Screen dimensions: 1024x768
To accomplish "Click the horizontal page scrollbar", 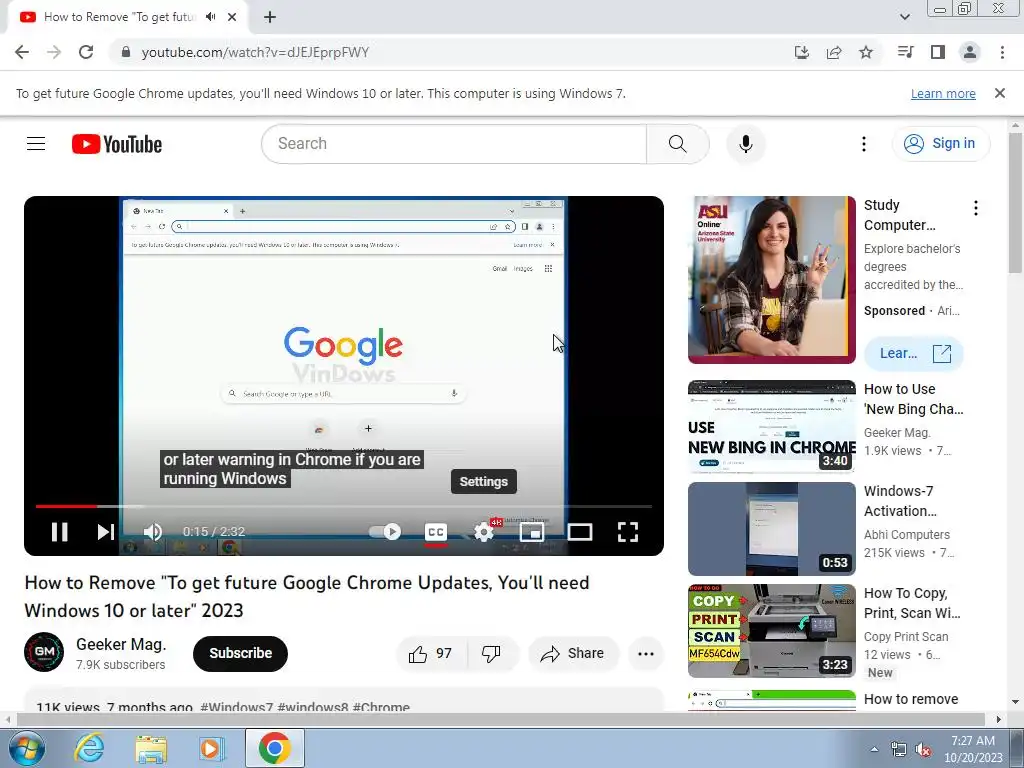I will pos(503,719).
